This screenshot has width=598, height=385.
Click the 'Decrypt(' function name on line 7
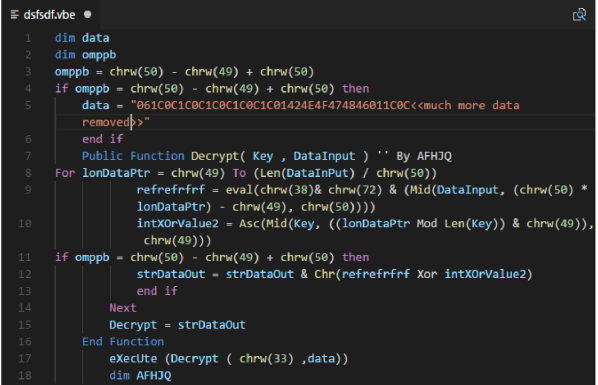point(218,156)
